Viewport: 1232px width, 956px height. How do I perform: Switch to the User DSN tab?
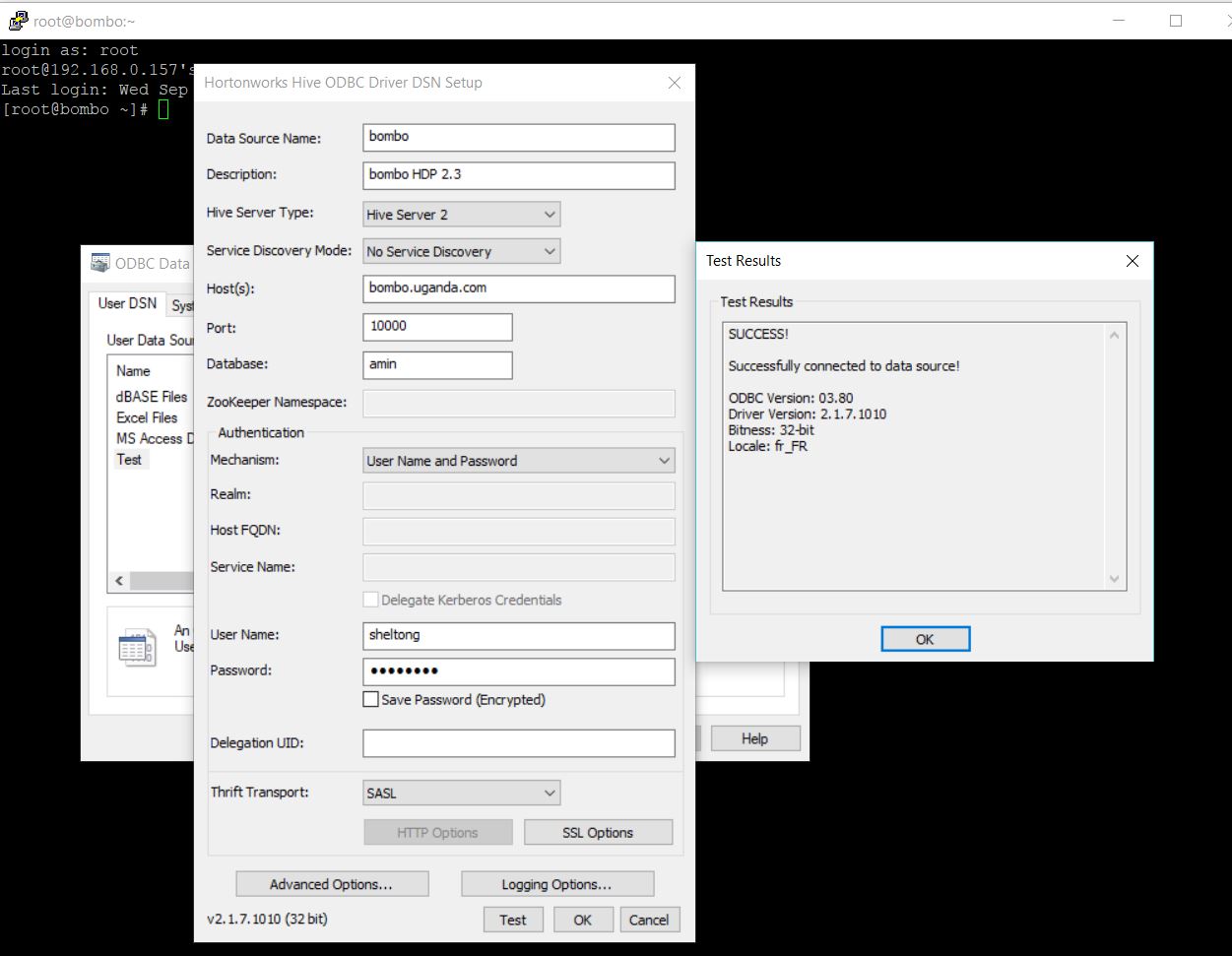pos(126,304)
